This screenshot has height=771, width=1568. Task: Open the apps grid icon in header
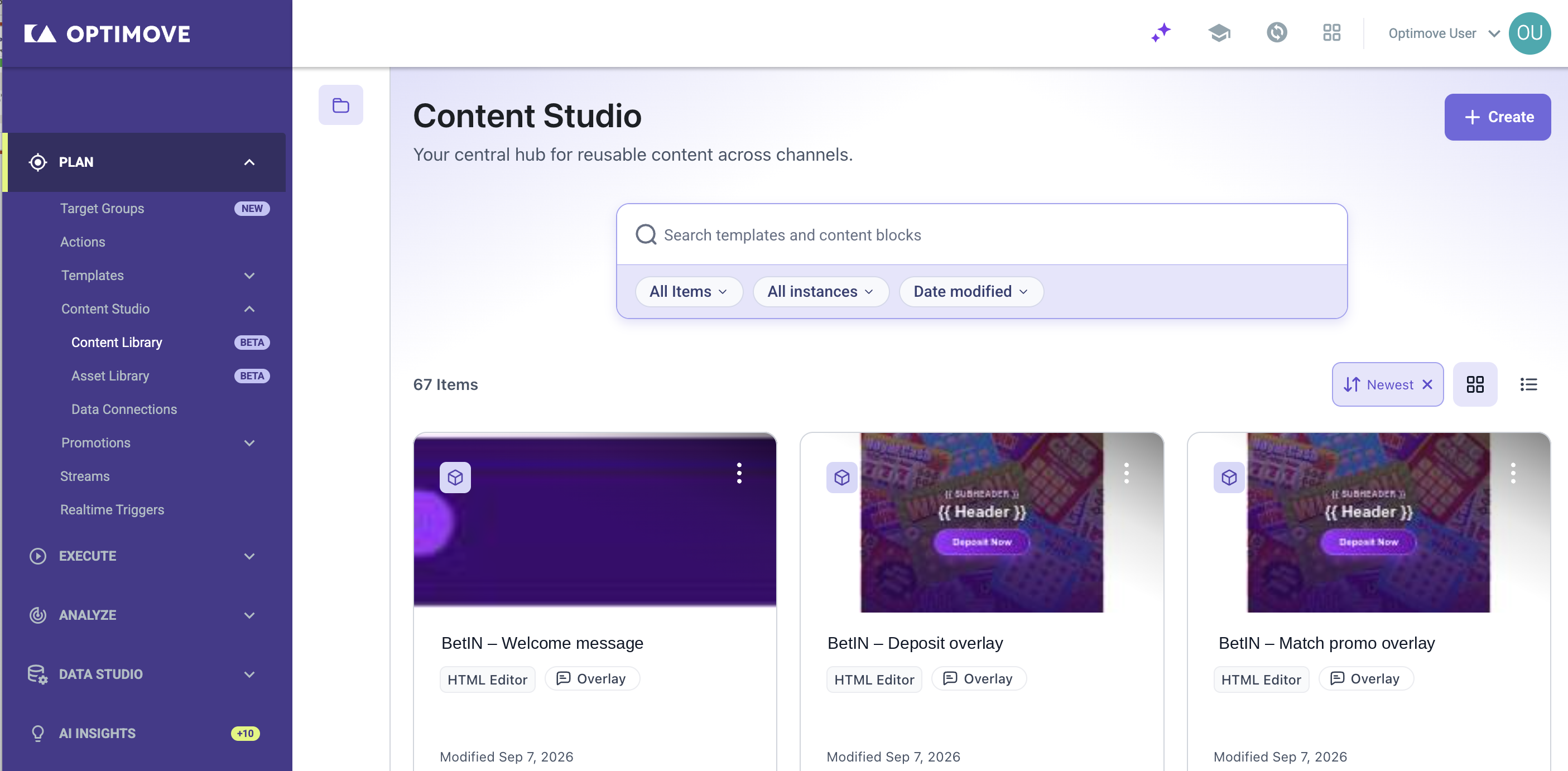click(1332, 33)
